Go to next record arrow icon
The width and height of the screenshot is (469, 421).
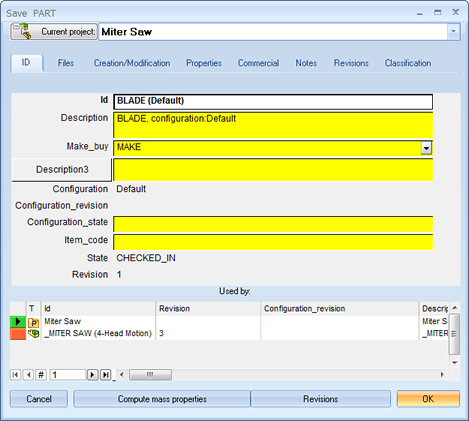point(92,375)
